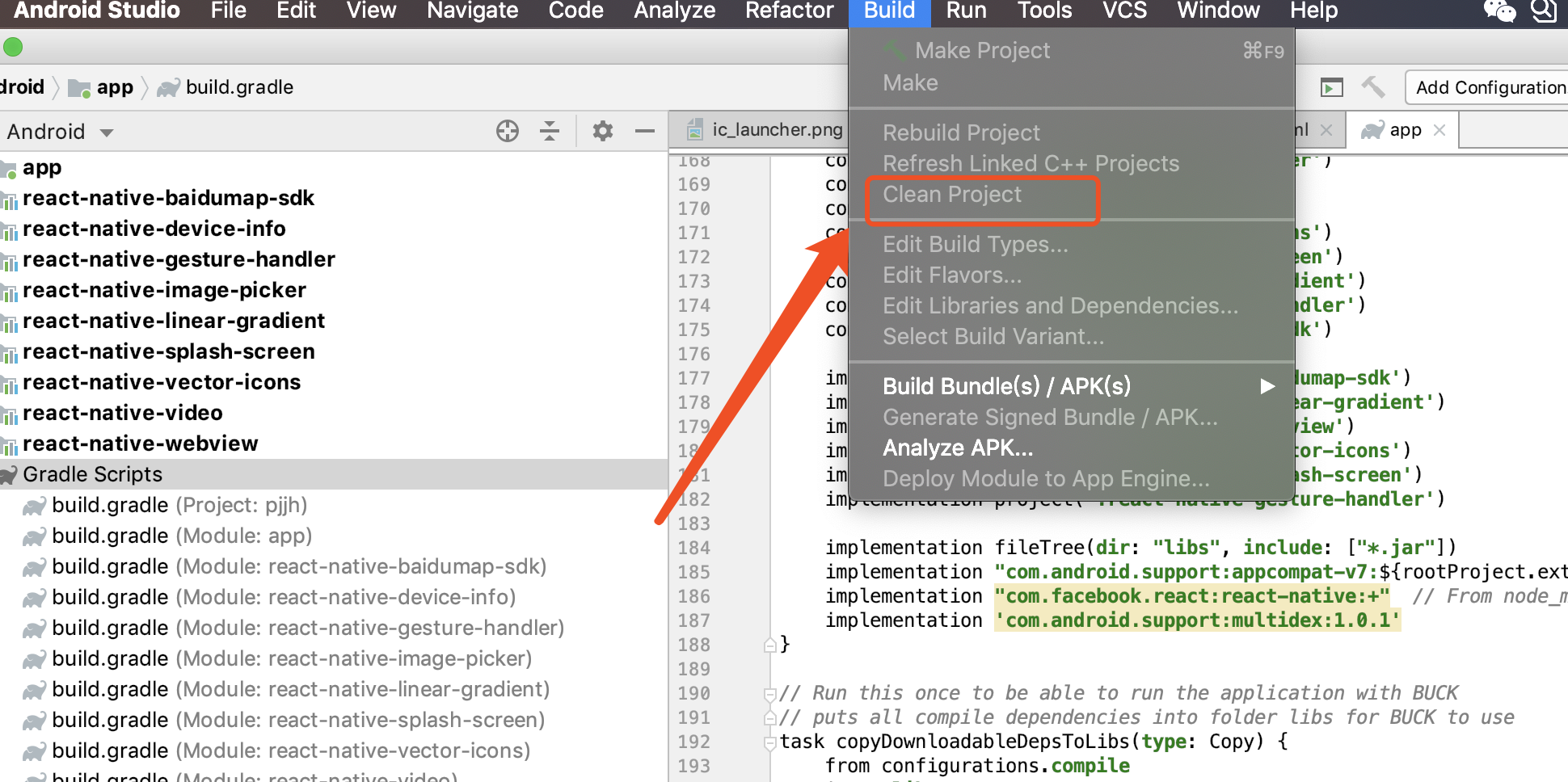Open the search icon in the menu bar
The image size is (1568, 782).
pos(1544,11)
